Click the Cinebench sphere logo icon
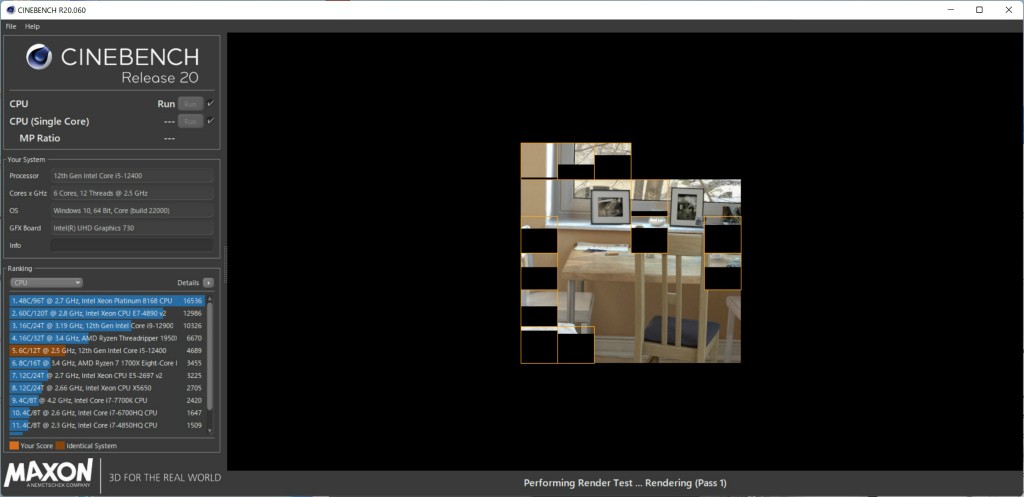The width and height of the screenshot is (1024, 497). tap(39, 57)
